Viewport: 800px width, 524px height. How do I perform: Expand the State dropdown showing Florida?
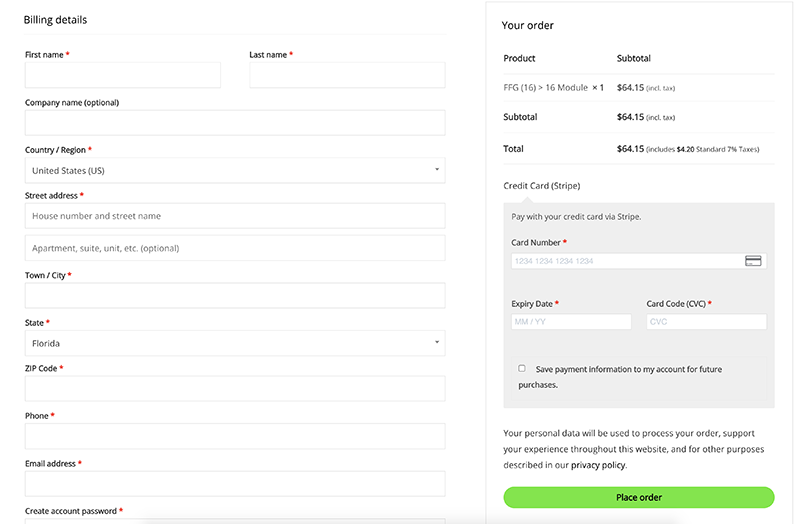click(x=235, y=343)
